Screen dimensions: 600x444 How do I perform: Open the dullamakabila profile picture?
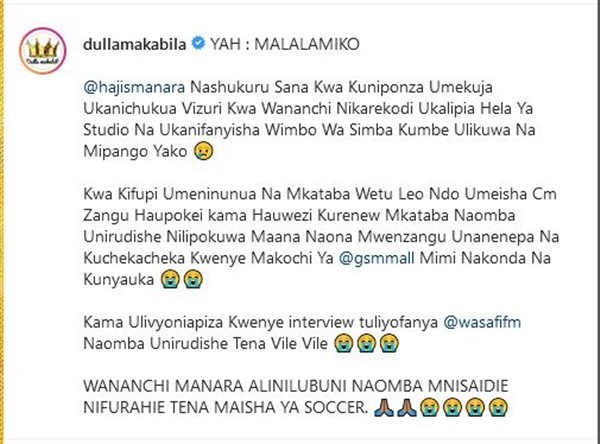click(42, 51)
